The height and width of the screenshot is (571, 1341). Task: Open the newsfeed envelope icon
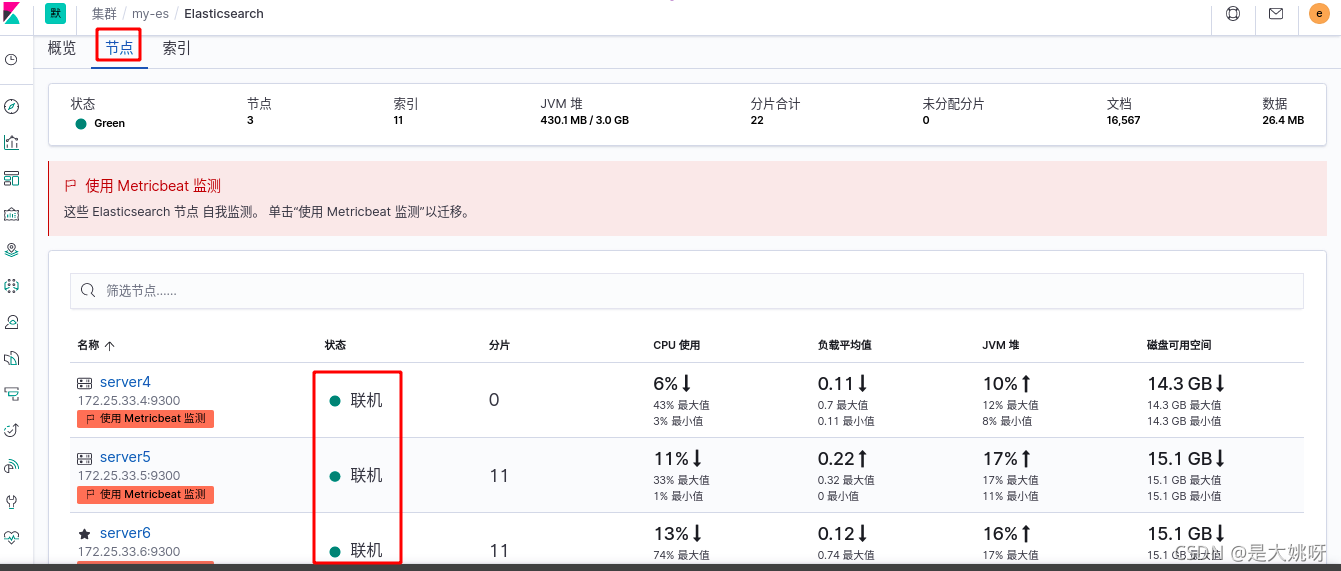(1275, 14)
